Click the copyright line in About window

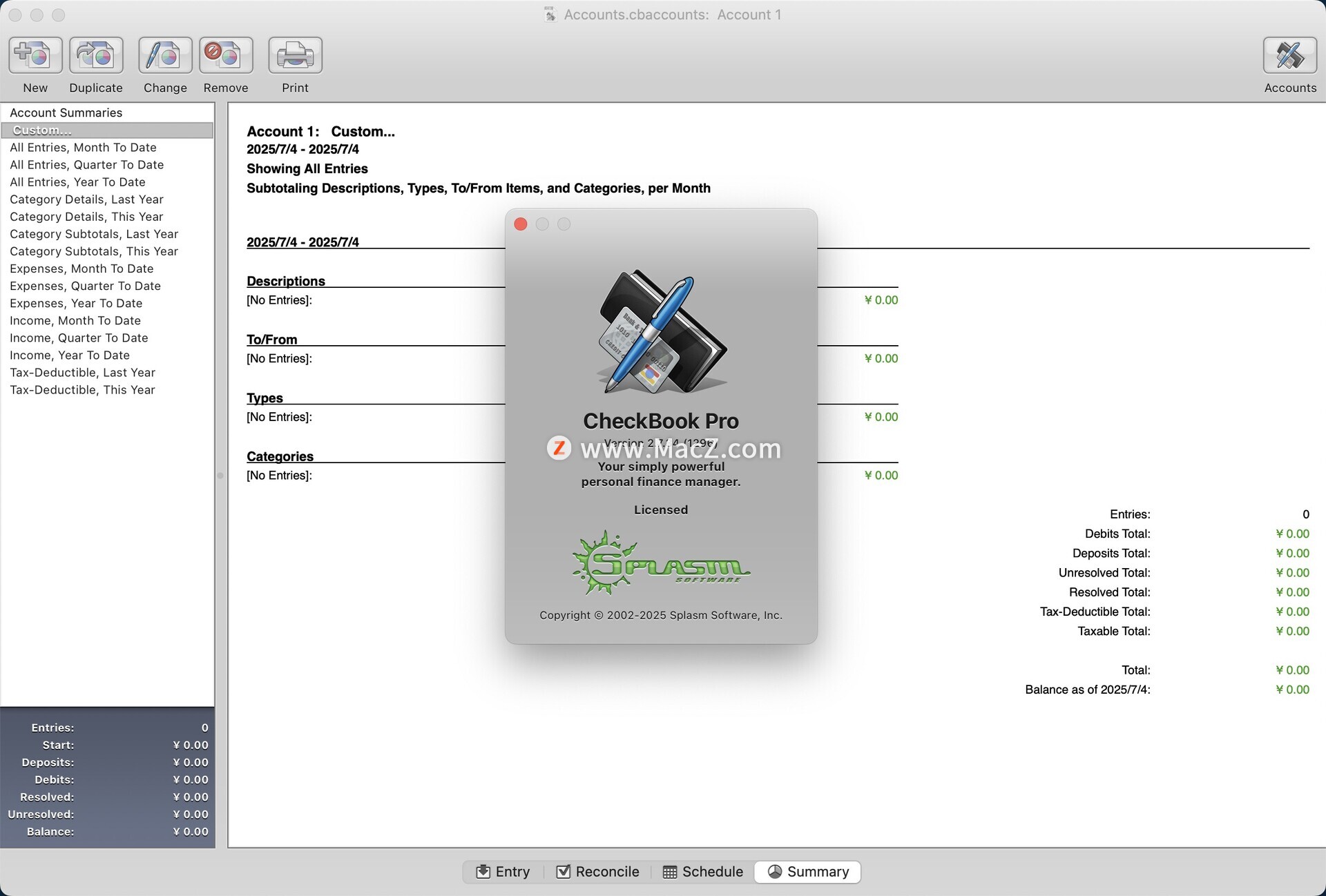point(661,615)
